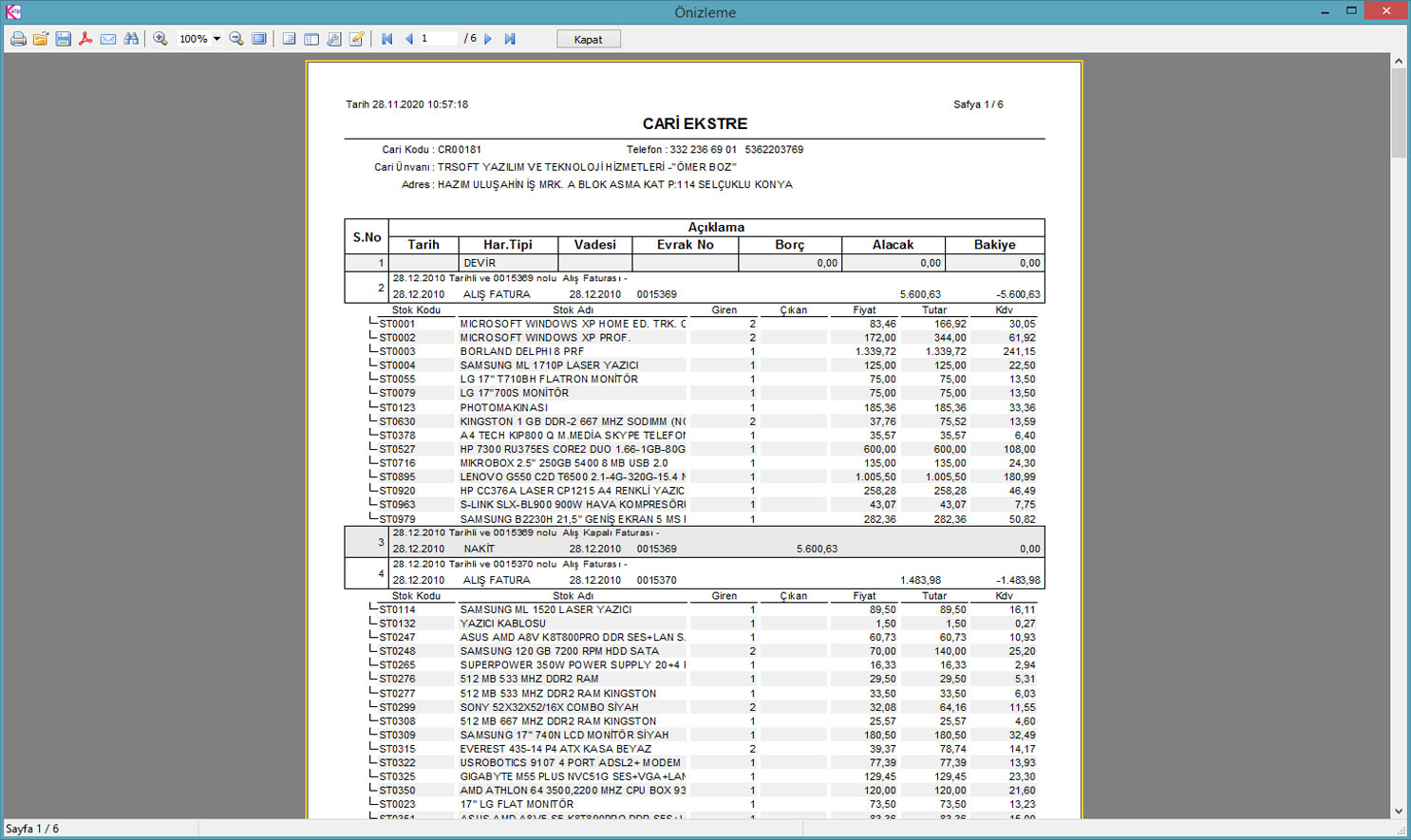Click the CARİ EKSTRE report title
The image size is (1411, 840).
click(x=695, y=123)
